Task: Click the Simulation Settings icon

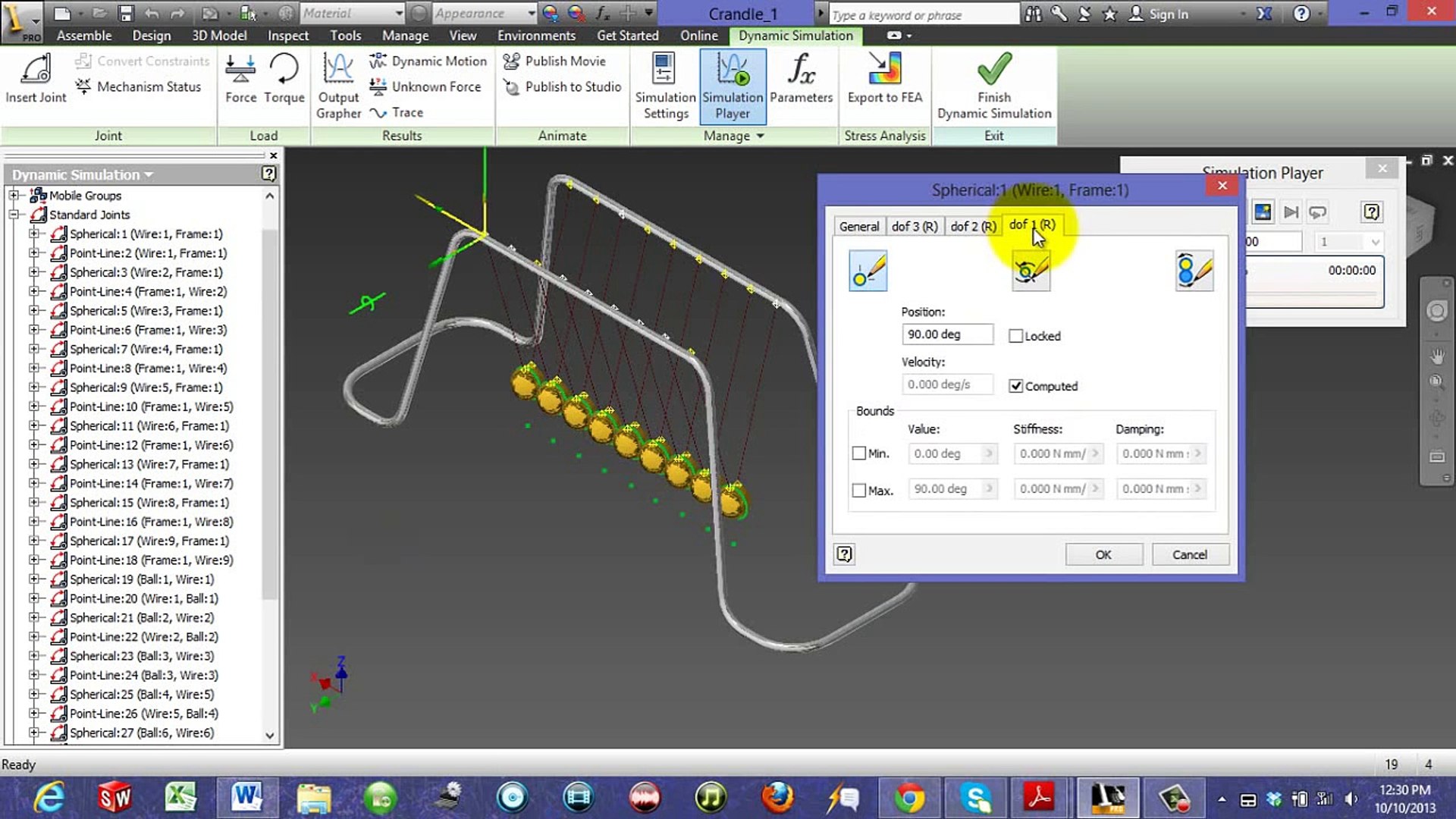Action: 664,70
